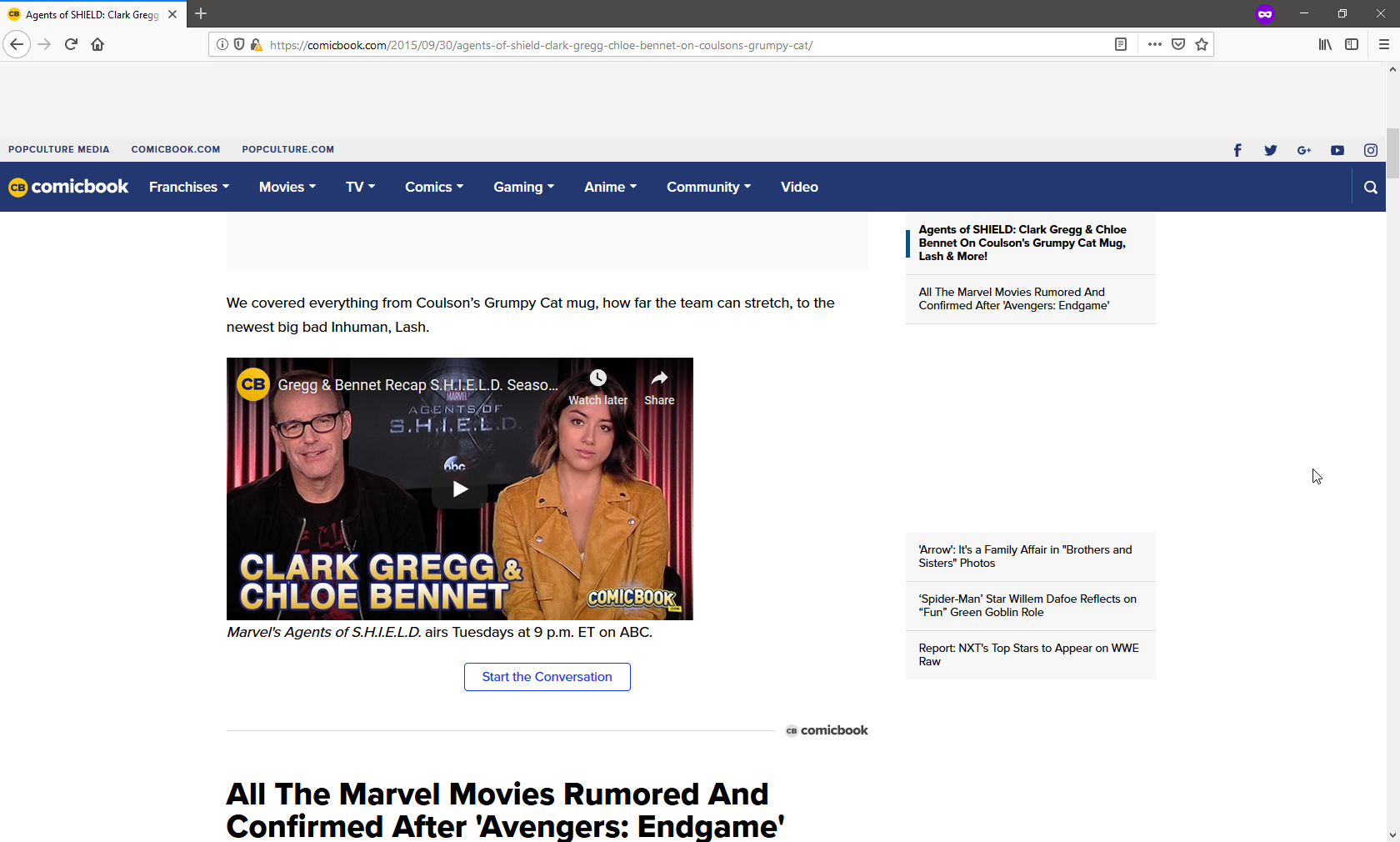The width and height of the screenshot is (1400, 842).
Task: Toggle the browser sidebar icon
Action: [1352, 44]
